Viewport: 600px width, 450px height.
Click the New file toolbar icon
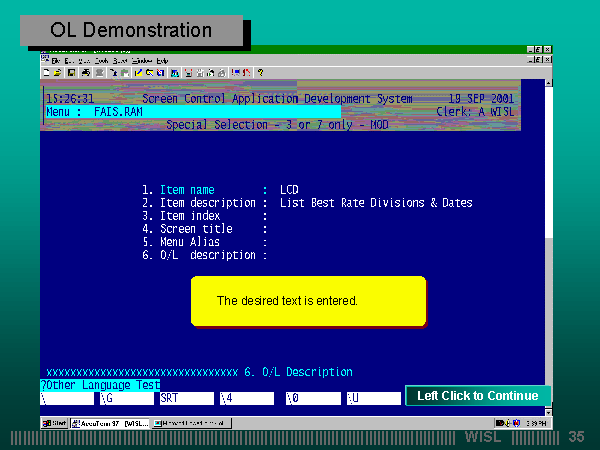[47, 72]
